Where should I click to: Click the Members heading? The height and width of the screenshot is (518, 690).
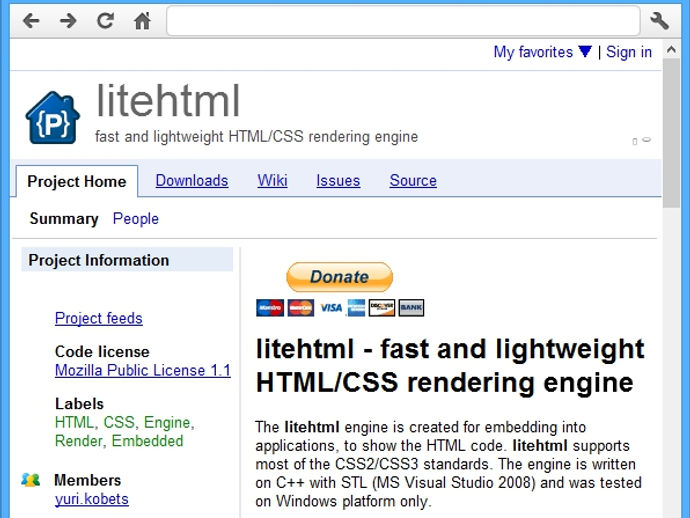point(87,480)
